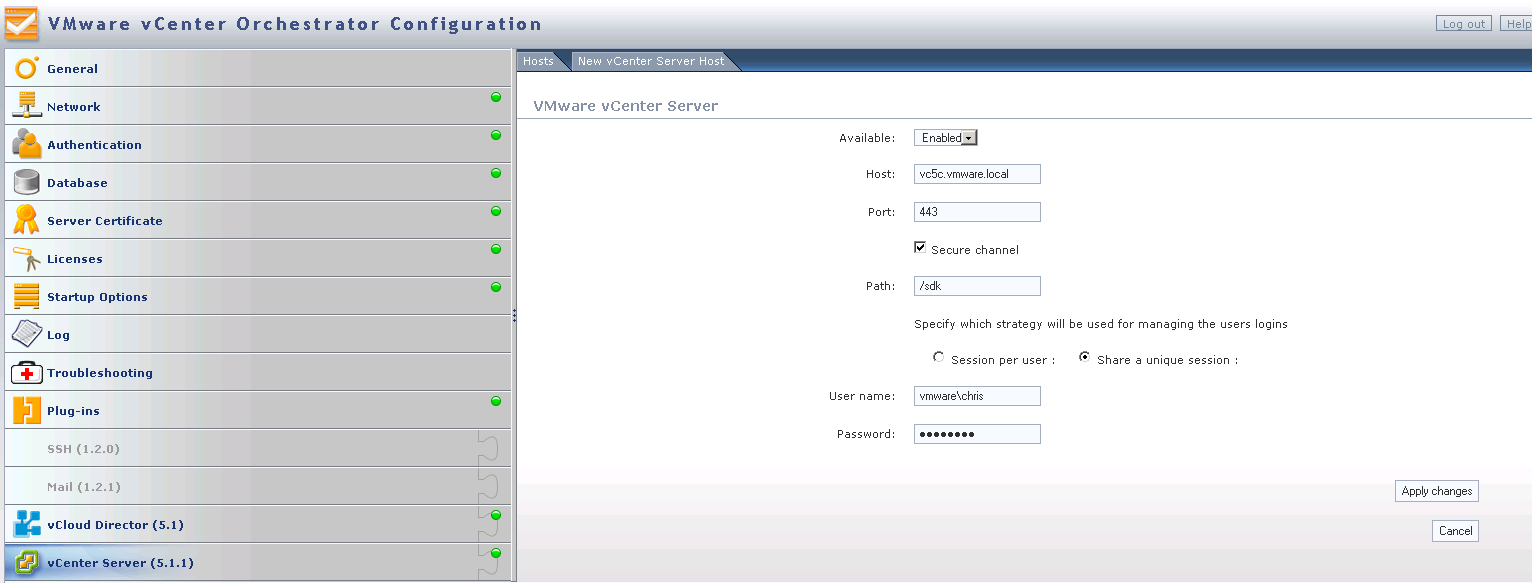The width and height of the screenshot is (1532, 583).
Task: Click the Port input field
Action: coord(977,212)
